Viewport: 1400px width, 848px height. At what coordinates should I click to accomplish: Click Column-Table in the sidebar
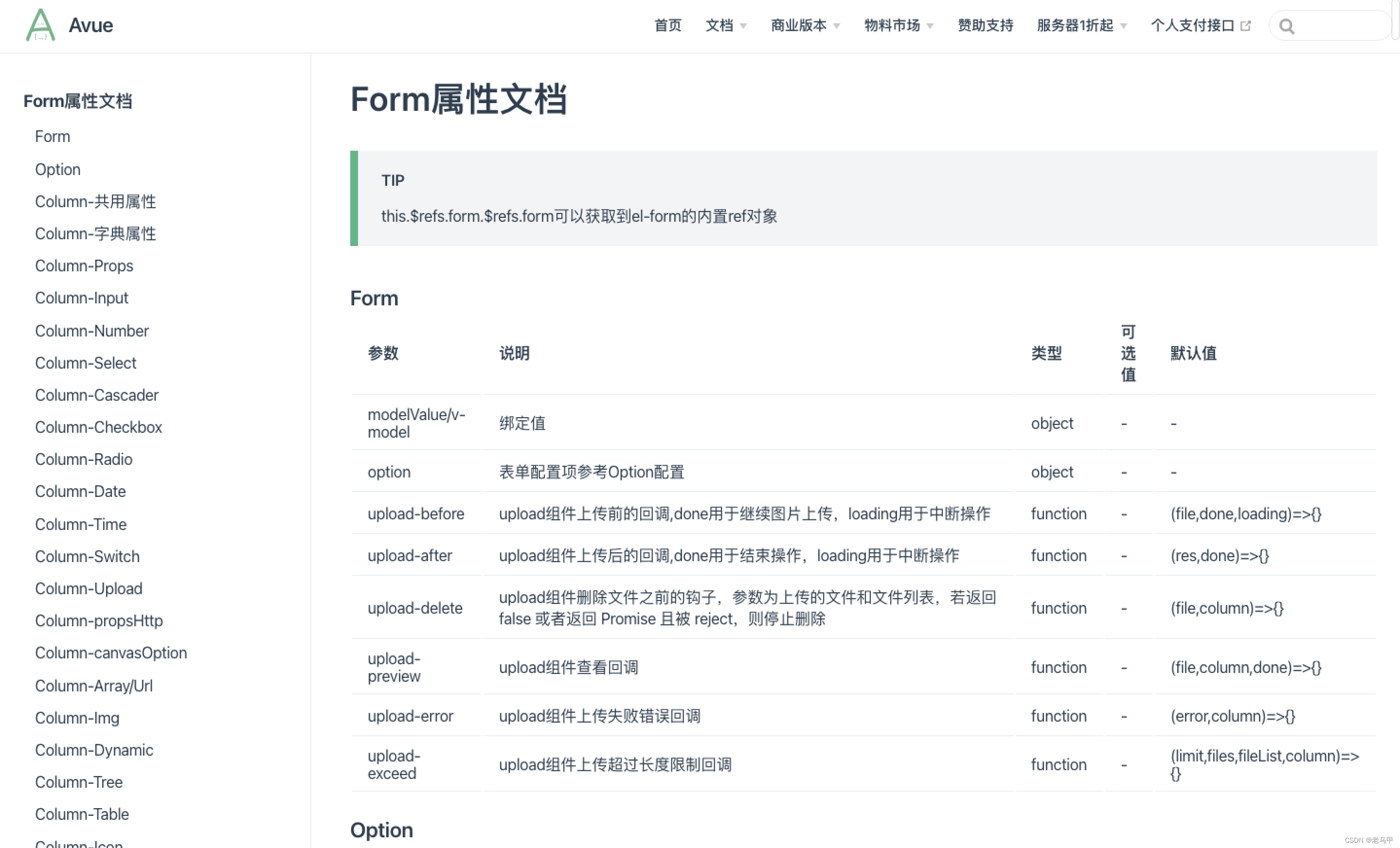82,814
